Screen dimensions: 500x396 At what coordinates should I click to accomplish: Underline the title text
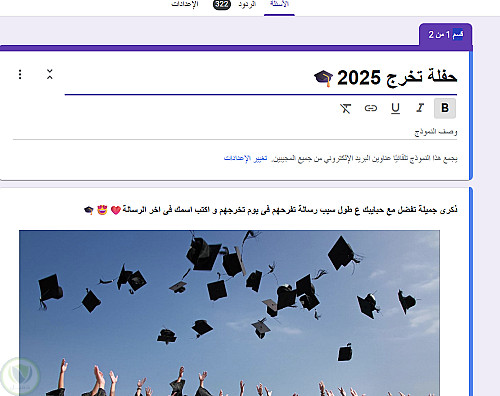click(395, 108)
